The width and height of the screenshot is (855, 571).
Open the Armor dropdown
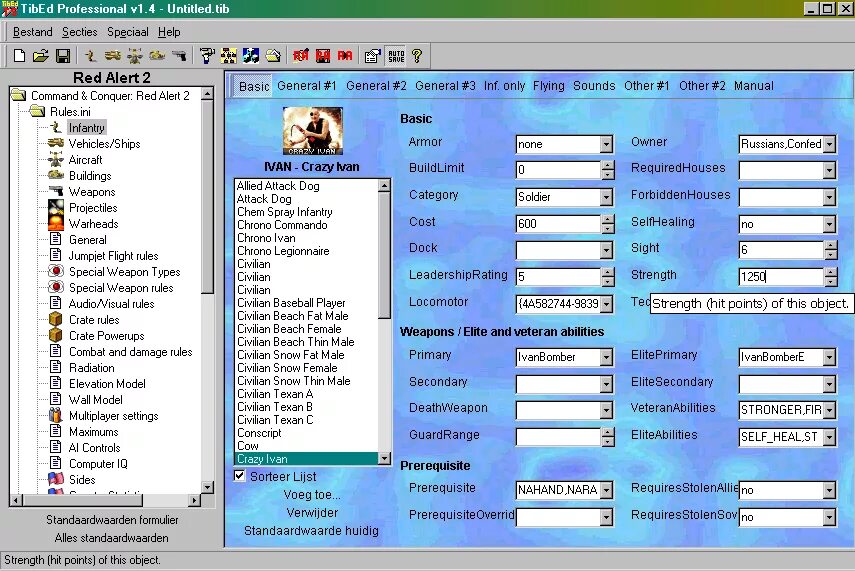(x=606, y=144)
